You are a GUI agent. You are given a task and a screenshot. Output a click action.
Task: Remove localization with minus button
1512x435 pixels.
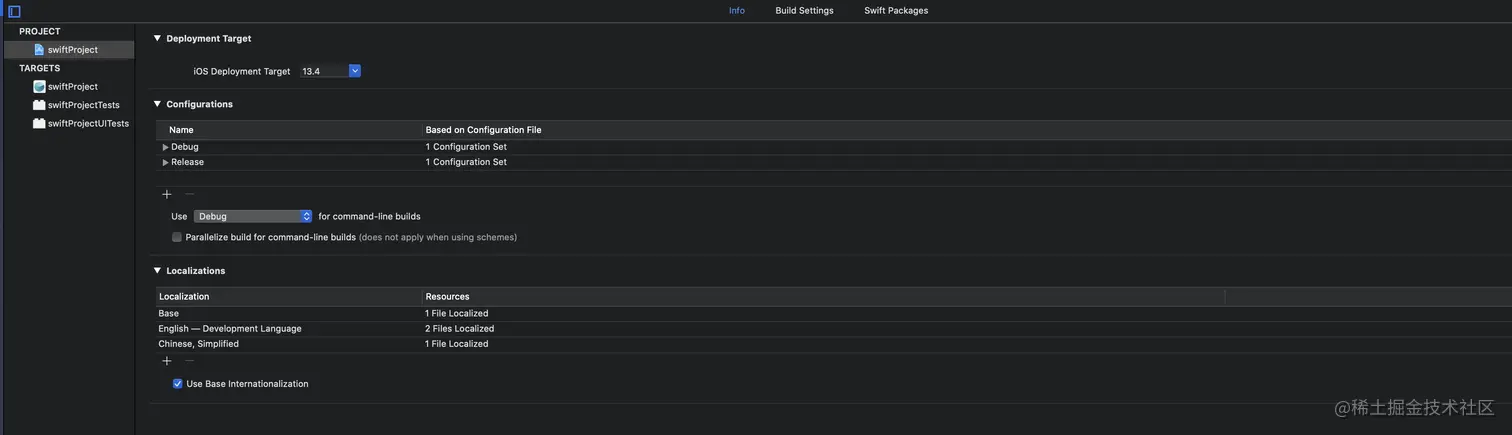click(189, 361)
